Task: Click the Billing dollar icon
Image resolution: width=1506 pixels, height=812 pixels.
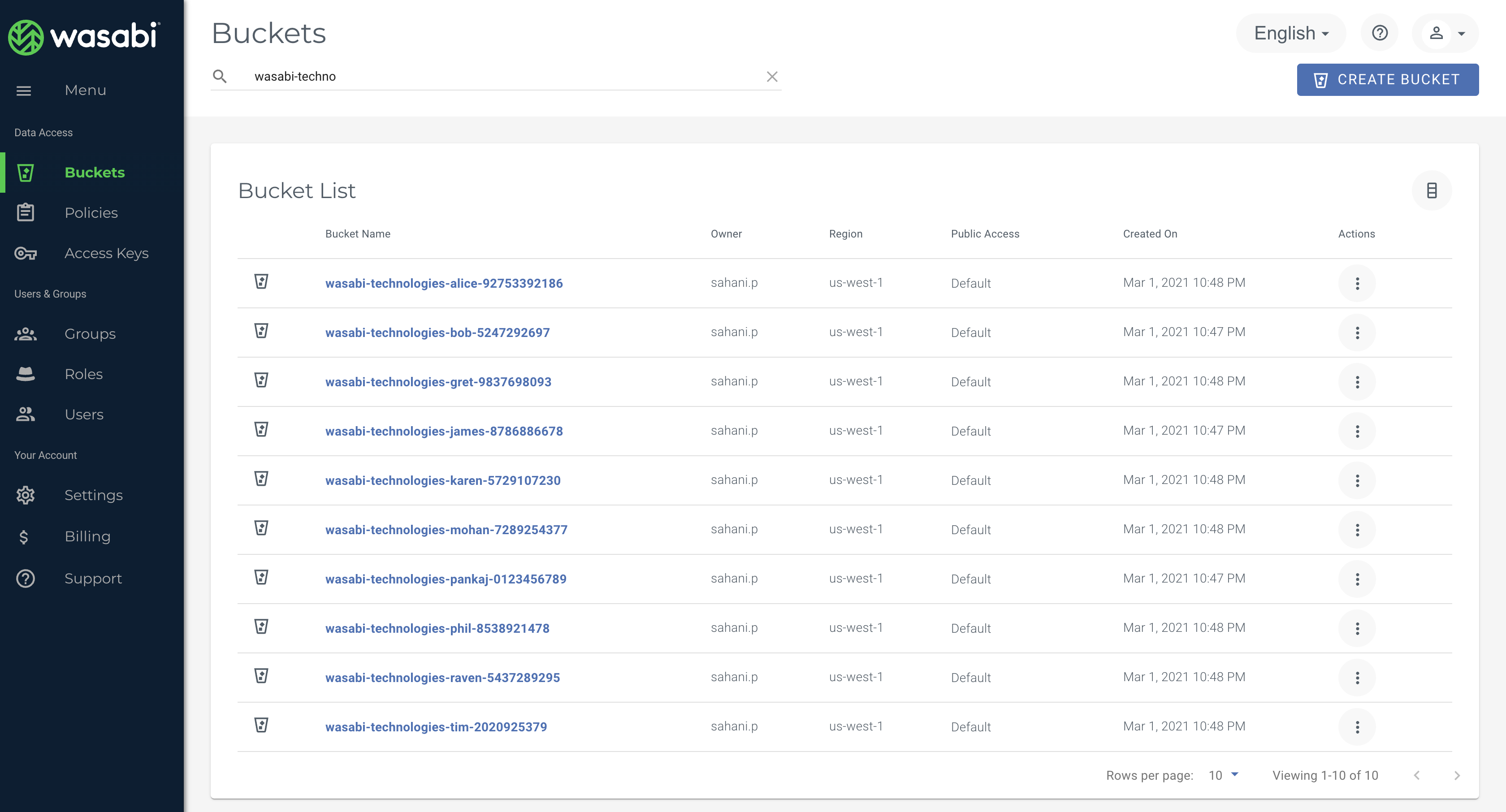Action: (x=24, y=537)
